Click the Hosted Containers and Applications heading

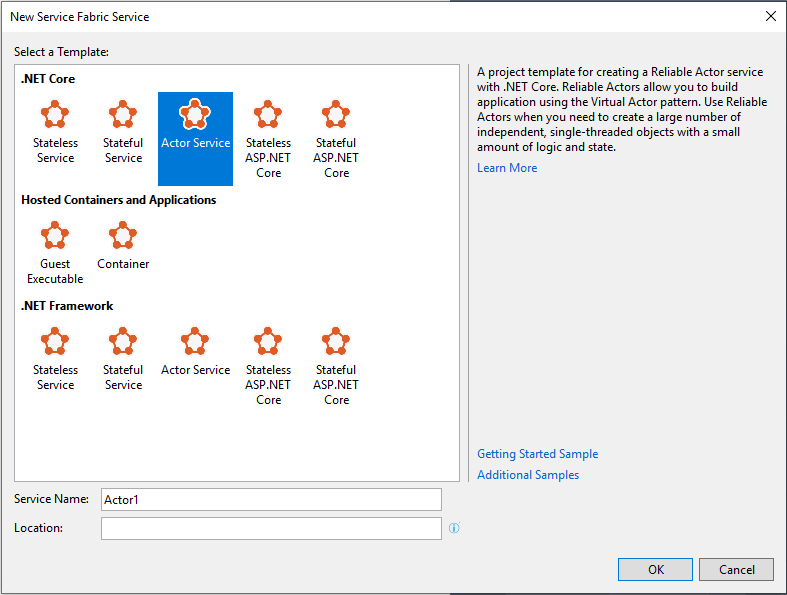tap(118, 200)
